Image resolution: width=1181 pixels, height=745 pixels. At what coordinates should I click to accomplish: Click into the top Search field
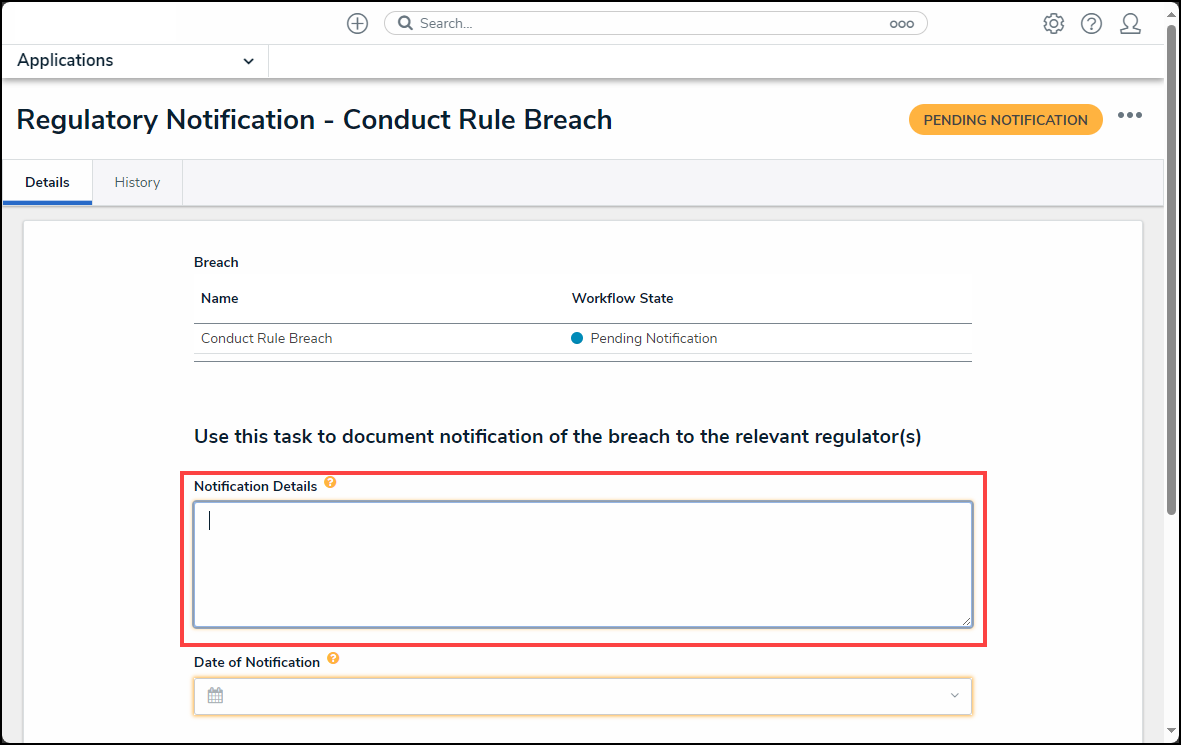[x=650, y=23]
